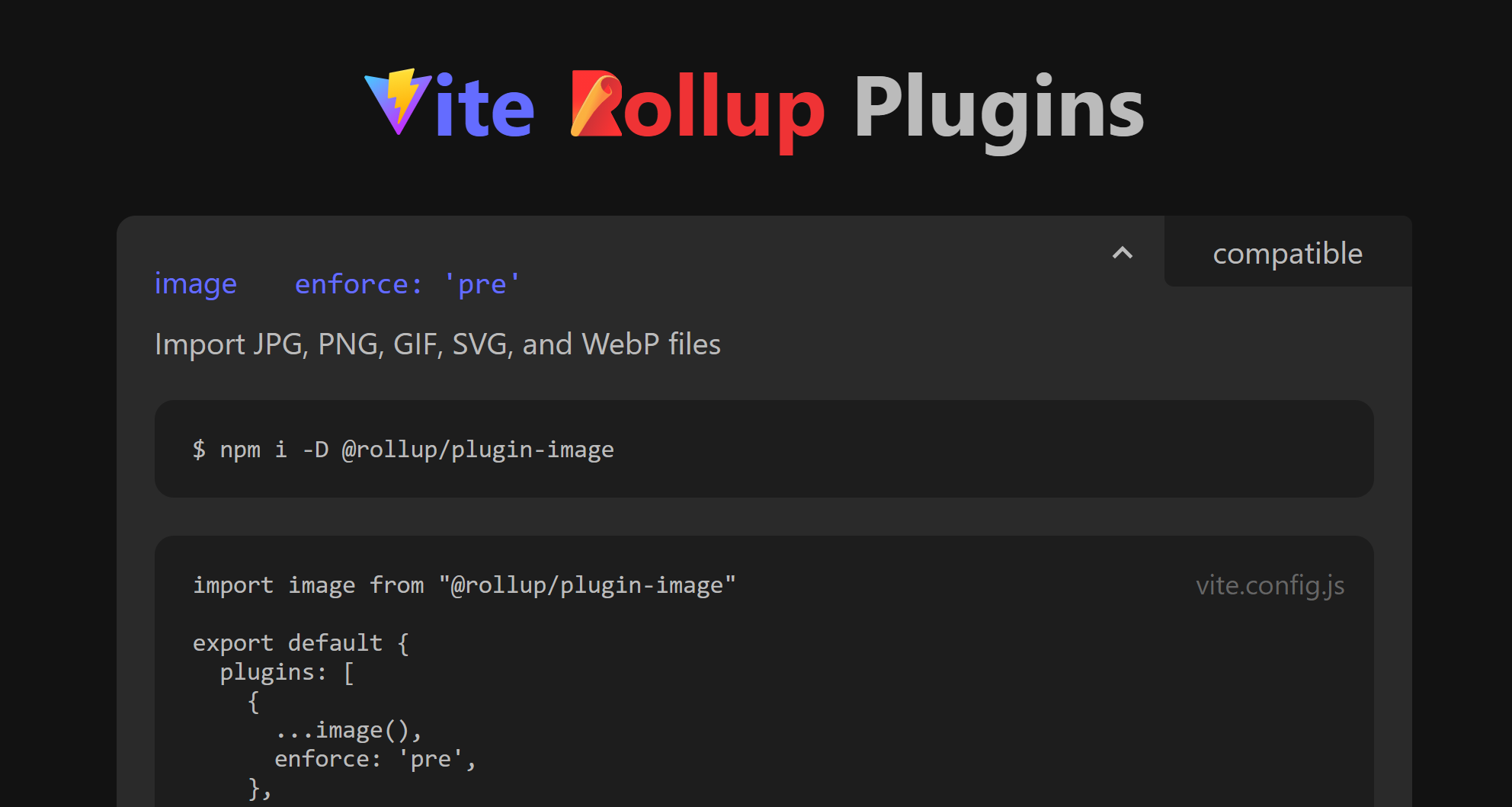1512x807 pixels.
Task: Click the red Rollup logo icon
Action: [595, 104]
